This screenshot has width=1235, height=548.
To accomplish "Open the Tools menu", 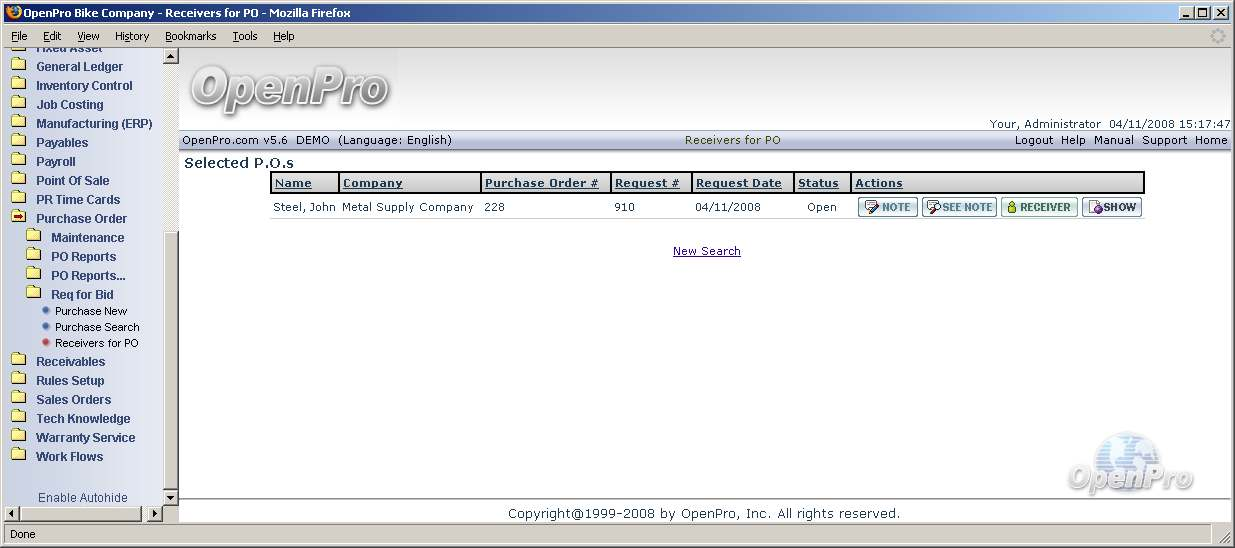I will tap(244, 36).
